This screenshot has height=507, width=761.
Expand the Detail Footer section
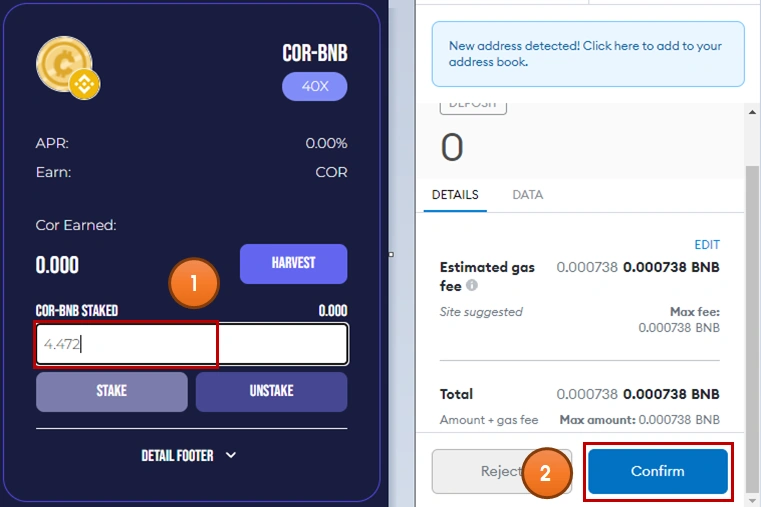189,456
